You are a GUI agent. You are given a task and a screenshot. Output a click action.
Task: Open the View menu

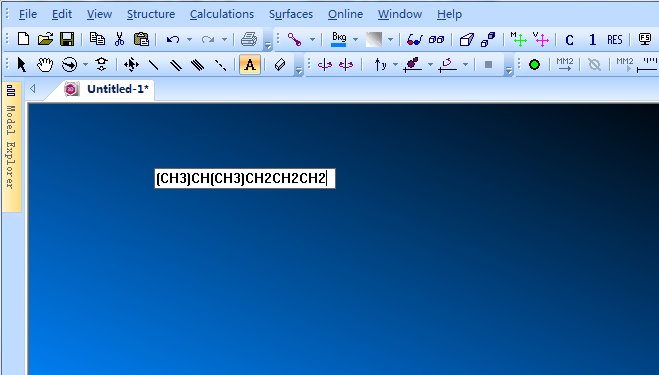click(x=99, y=14)
